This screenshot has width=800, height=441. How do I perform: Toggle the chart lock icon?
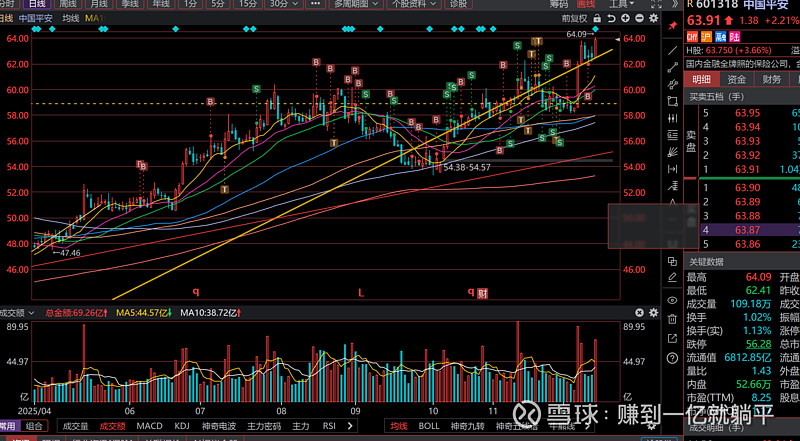pyautogui.click(x=597, y=18)
